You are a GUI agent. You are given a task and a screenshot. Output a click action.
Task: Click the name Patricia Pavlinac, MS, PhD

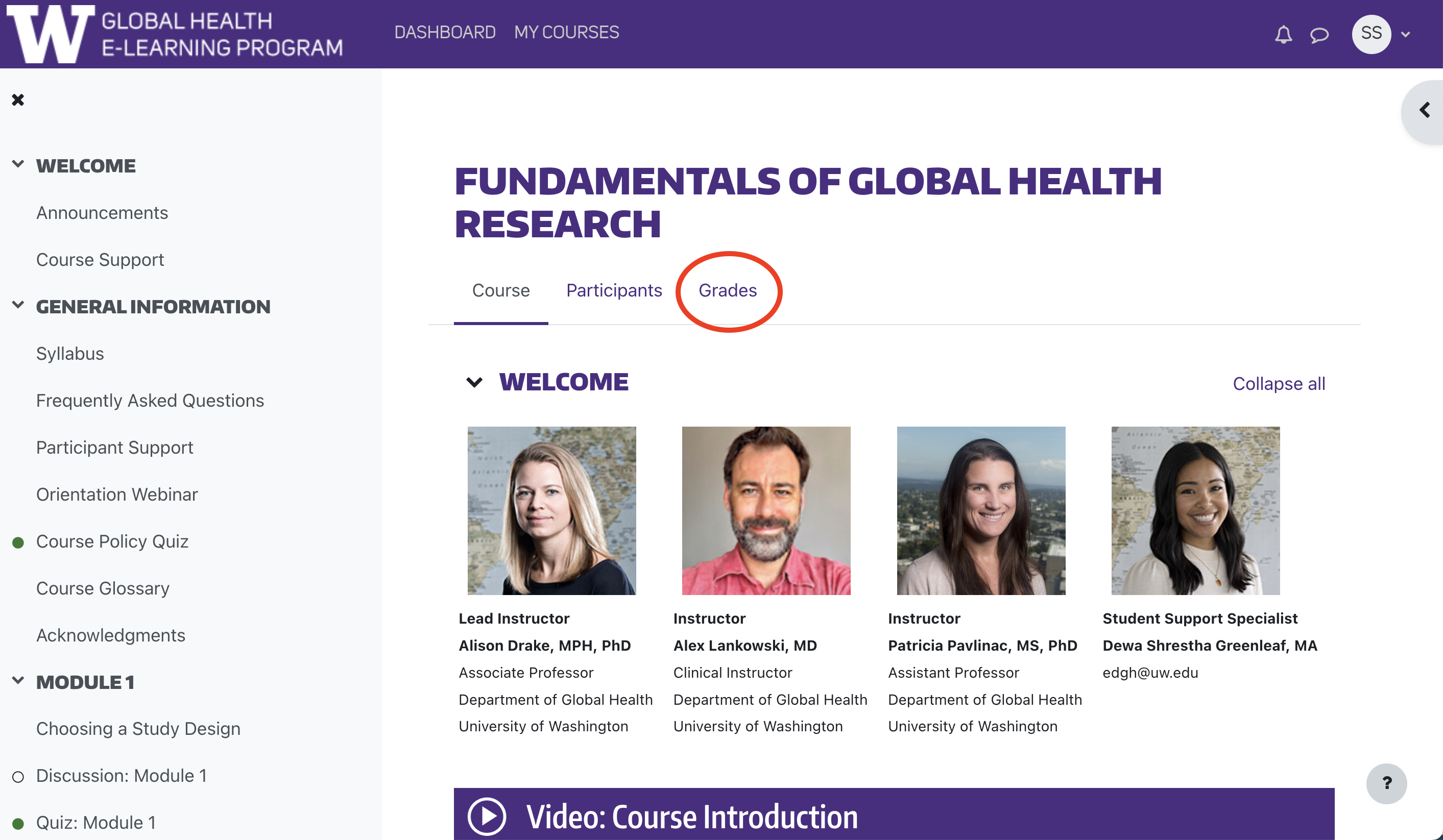(x=982, y=646)
